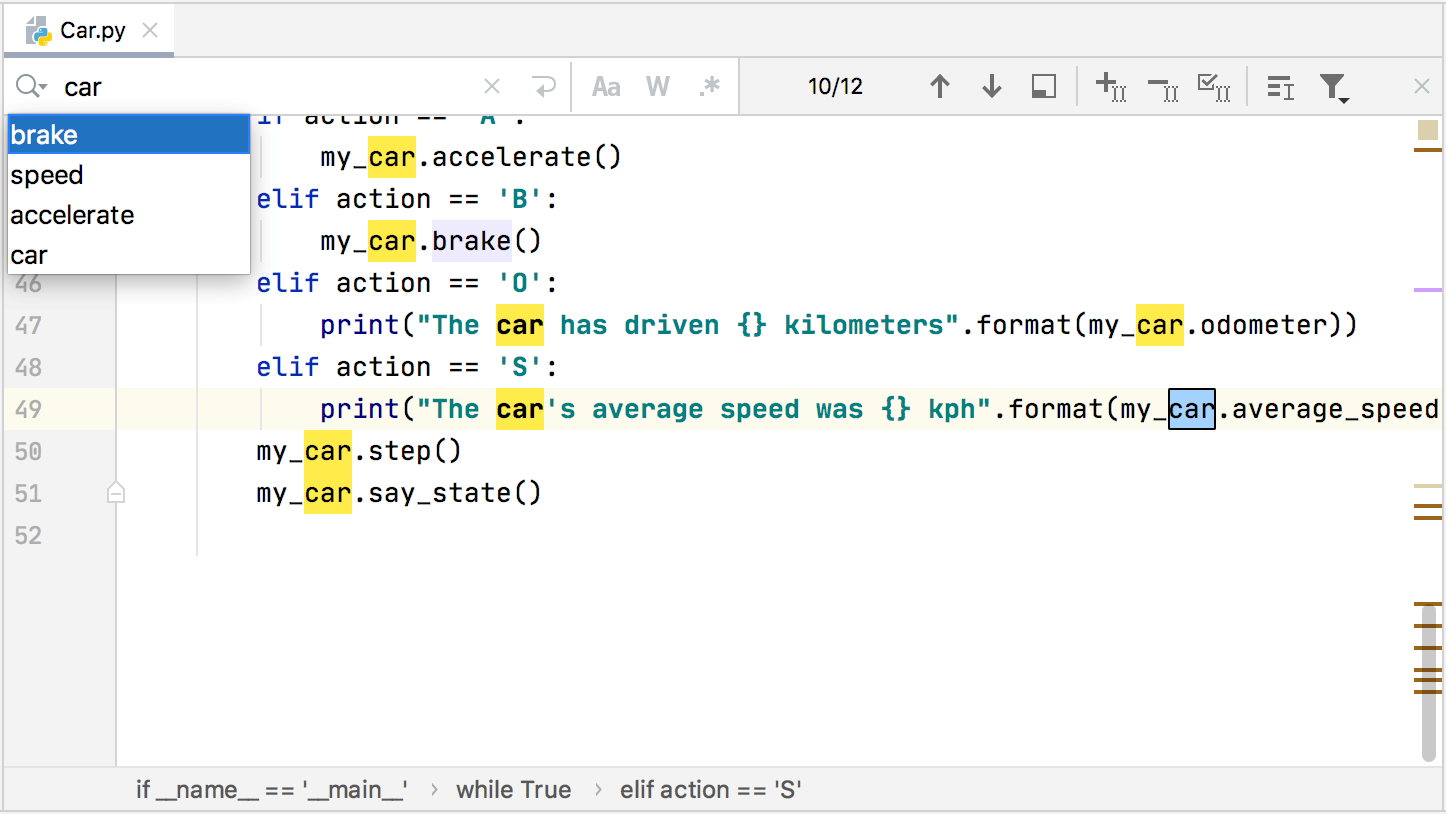
Task: Click the multiline/new line arrow in search field
Action: (544, 87)
